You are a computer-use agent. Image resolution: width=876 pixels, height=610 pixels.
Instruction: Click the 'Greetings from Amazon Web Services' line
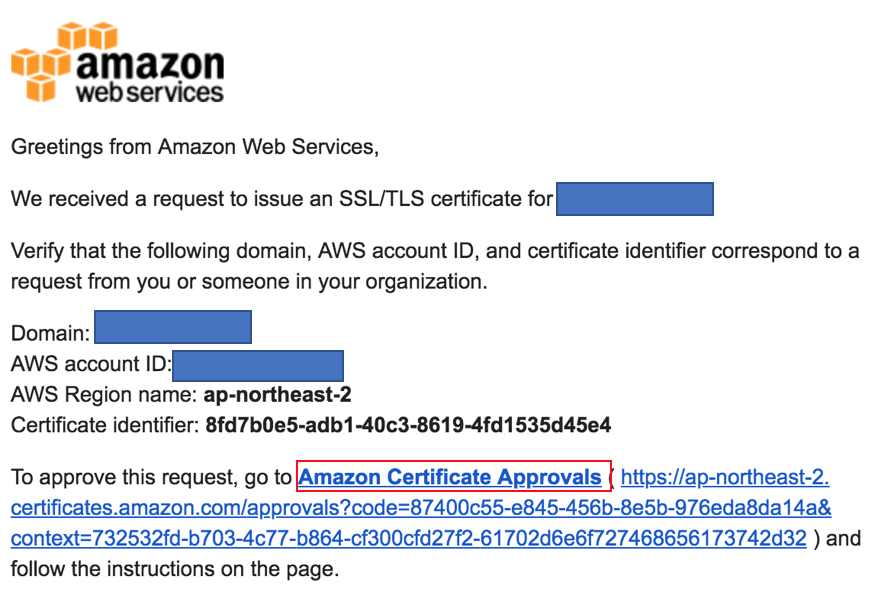point(195,147)
